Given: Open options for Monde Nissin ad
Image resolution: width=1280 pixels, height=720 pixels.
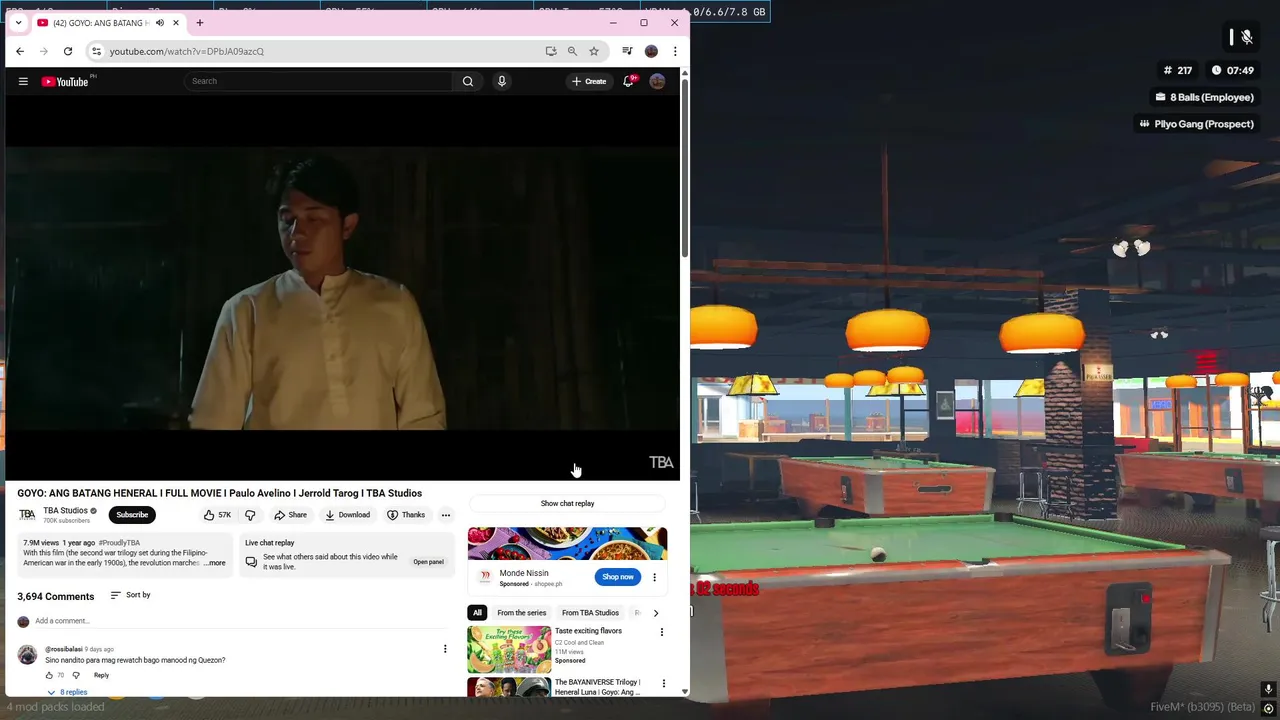Looking at the screenshot, I should coord(654,577).
